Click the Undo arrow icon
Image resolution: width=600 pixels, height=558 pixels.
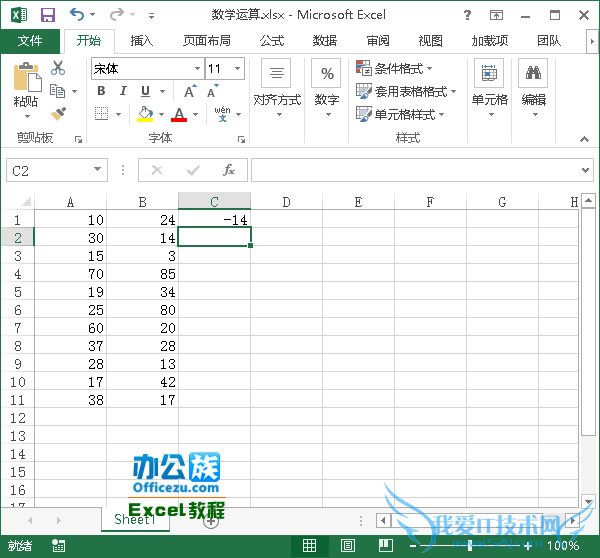pyautogui.click(x=77, y=16)
